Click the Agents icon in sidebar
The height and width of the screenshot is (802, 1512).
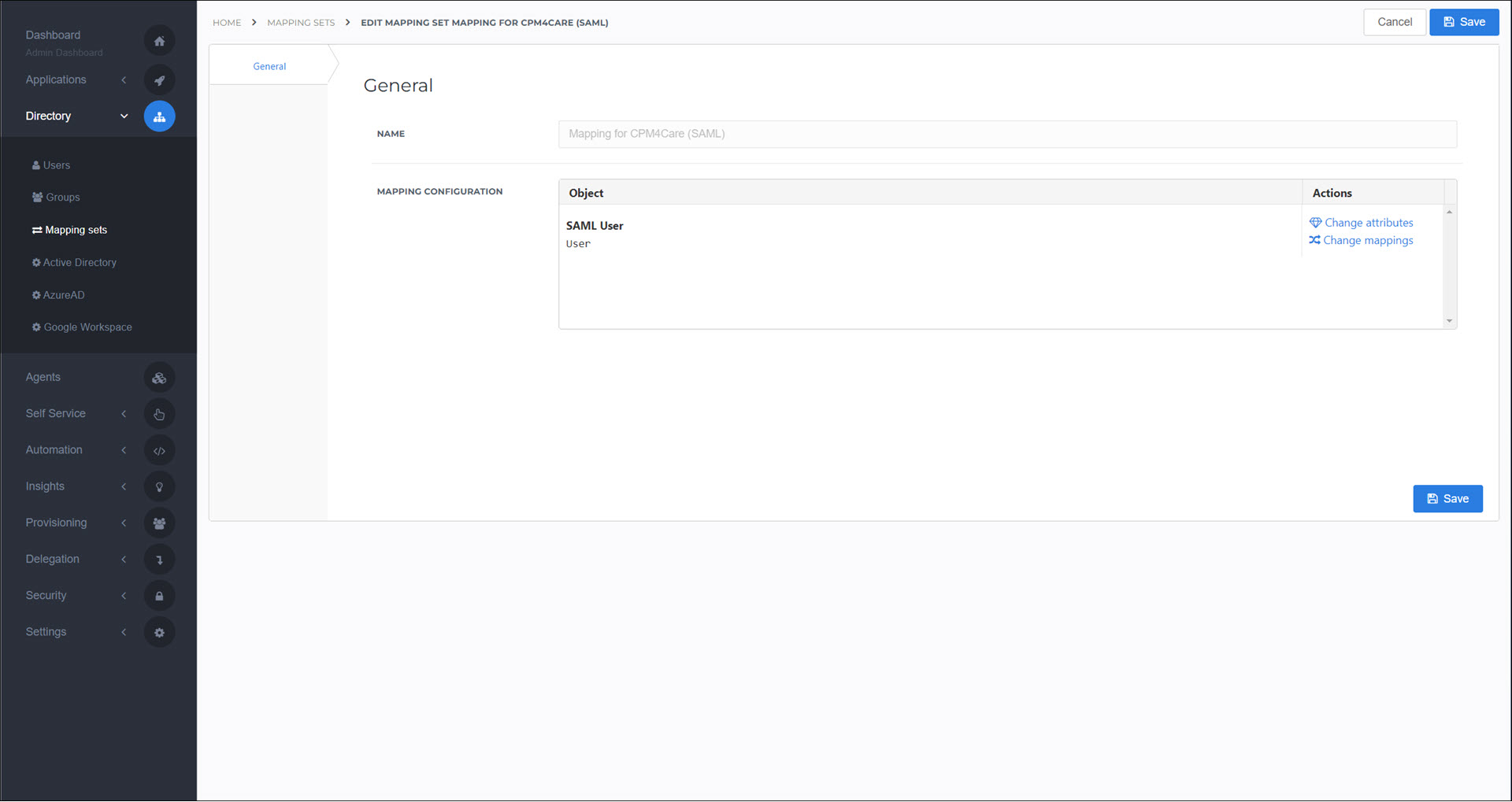pyautogui.click(x=159, y=378)
